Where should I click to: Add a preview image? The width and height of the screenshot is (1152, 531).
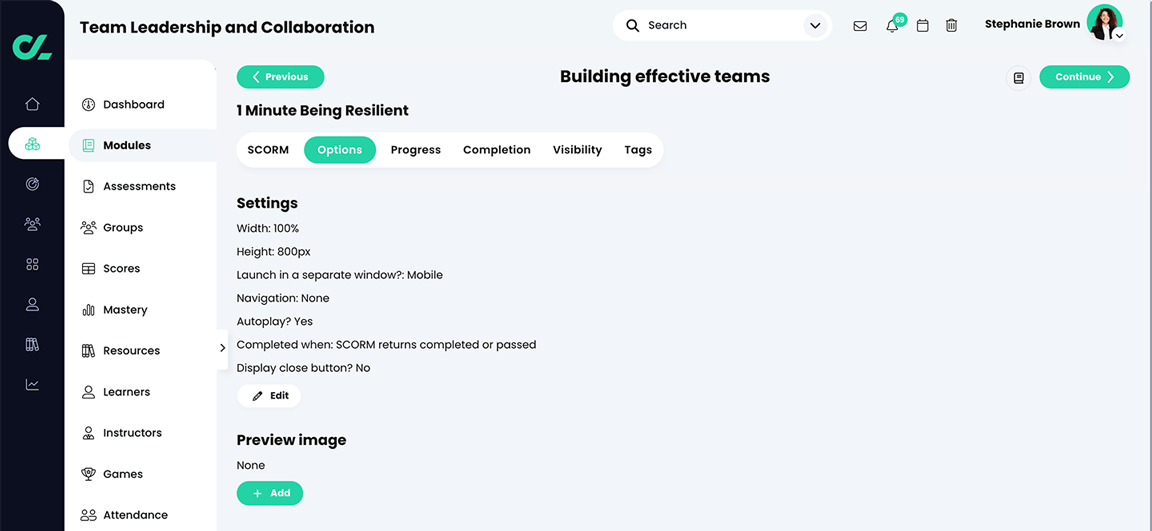coord(270,494)
